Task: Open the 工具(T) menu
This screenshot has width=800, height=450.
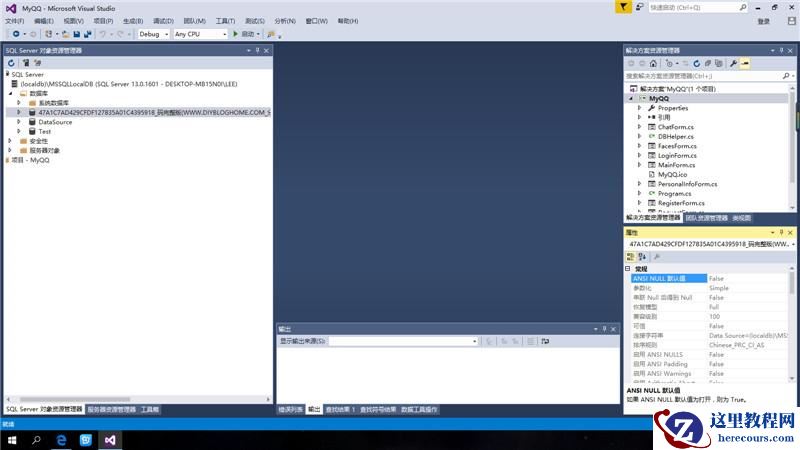Action: [225, 21]
